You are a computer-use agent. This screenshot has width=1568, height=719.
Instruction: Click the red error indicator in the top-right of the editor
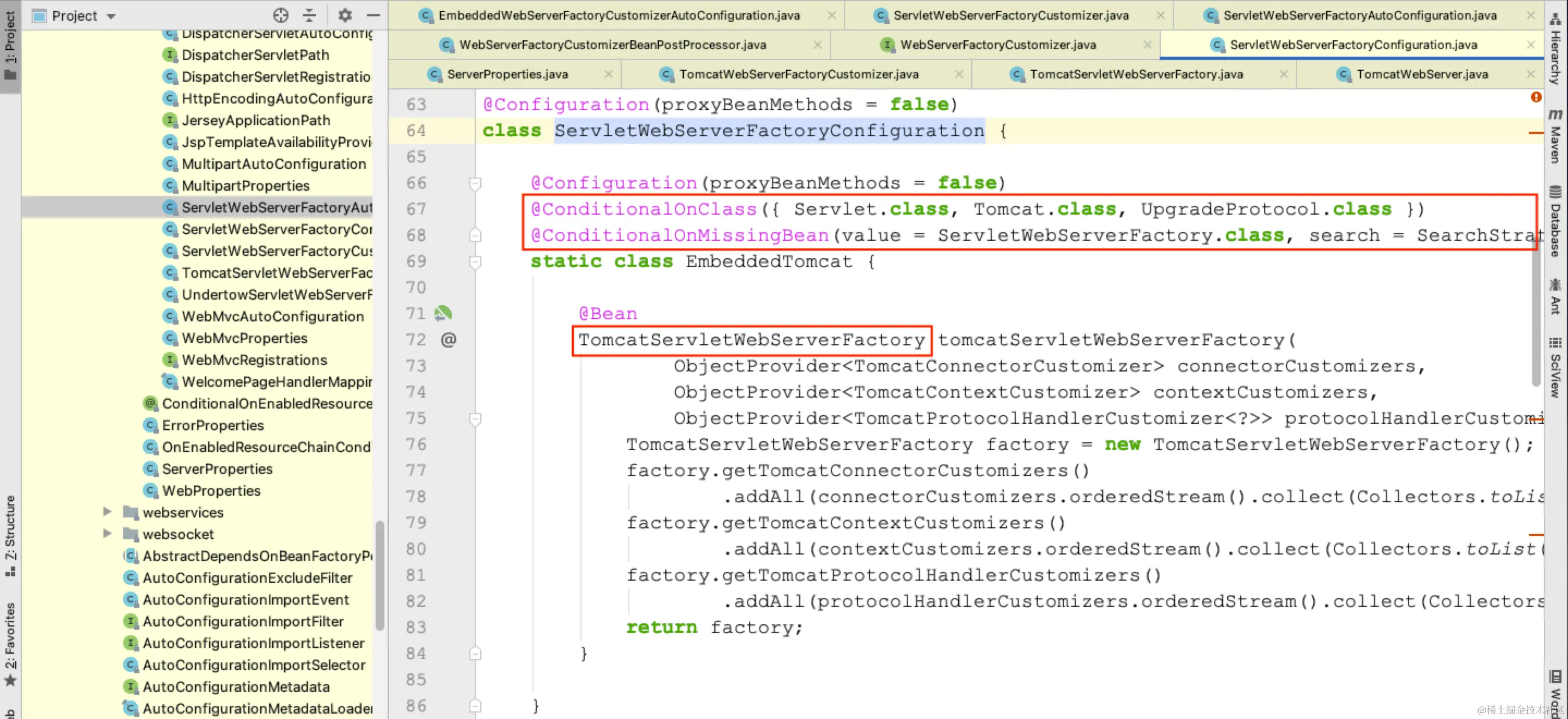[1536, 97]
